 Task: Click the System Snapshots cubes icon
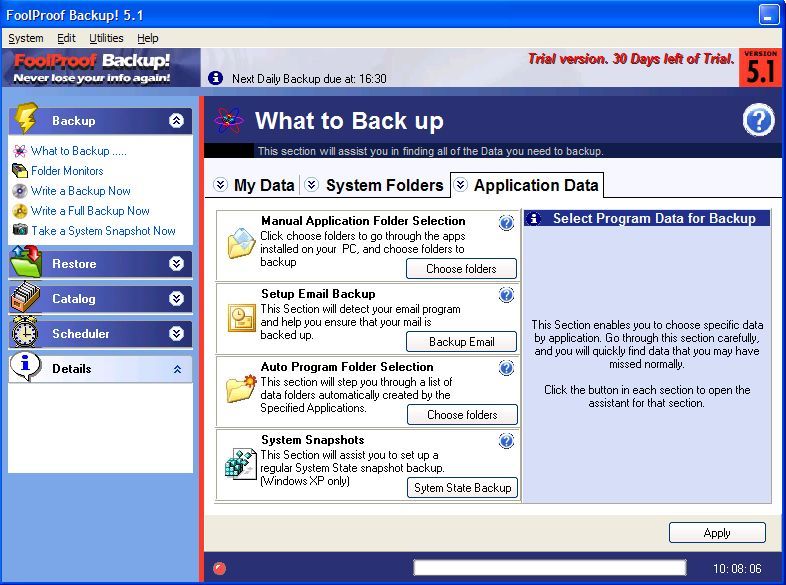pyautogui.click(x=241, y=464)
